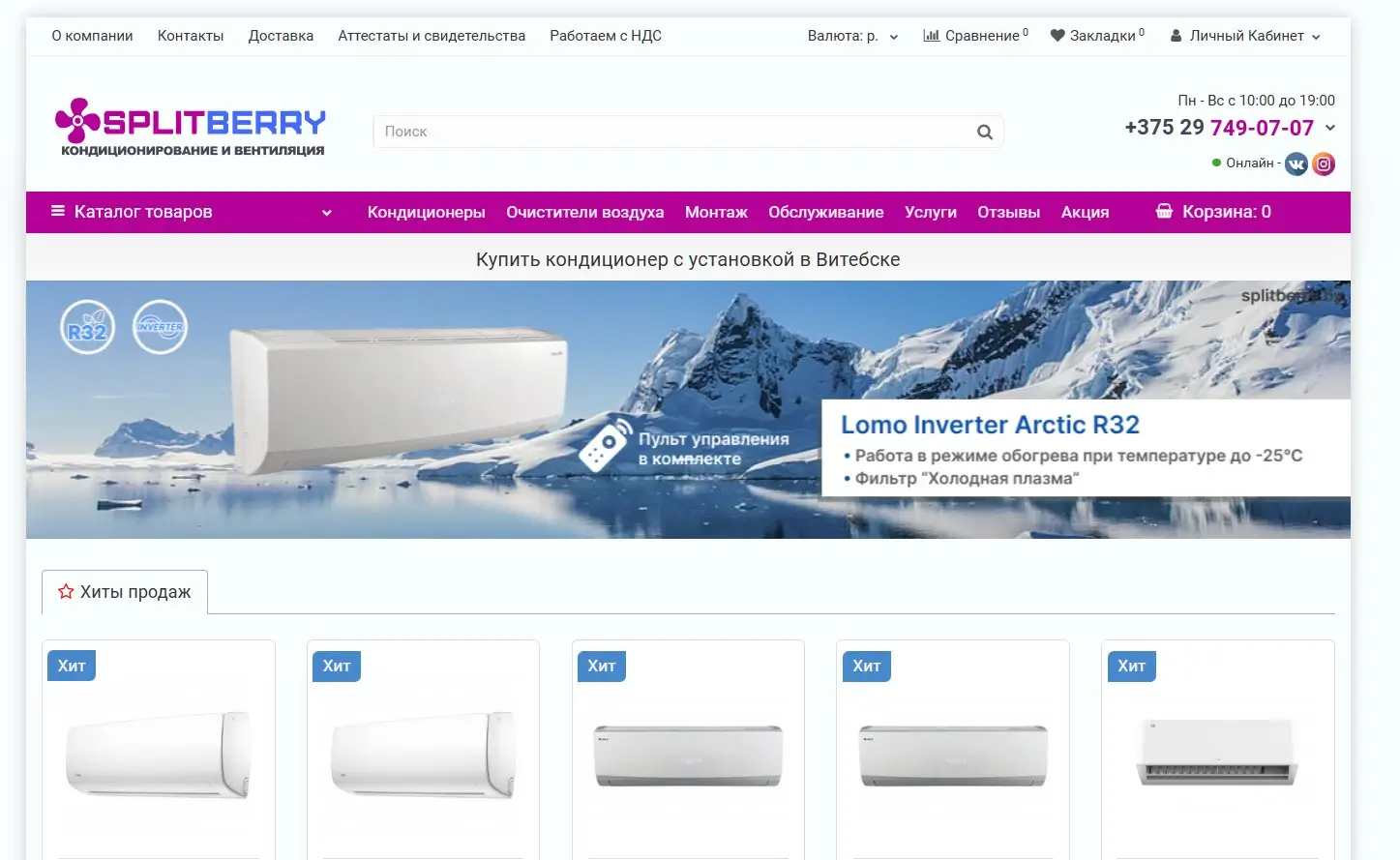Viewport: 1400px width, 860px height.
Task: Open the Акция menu item
Action: click(1085, 212)
